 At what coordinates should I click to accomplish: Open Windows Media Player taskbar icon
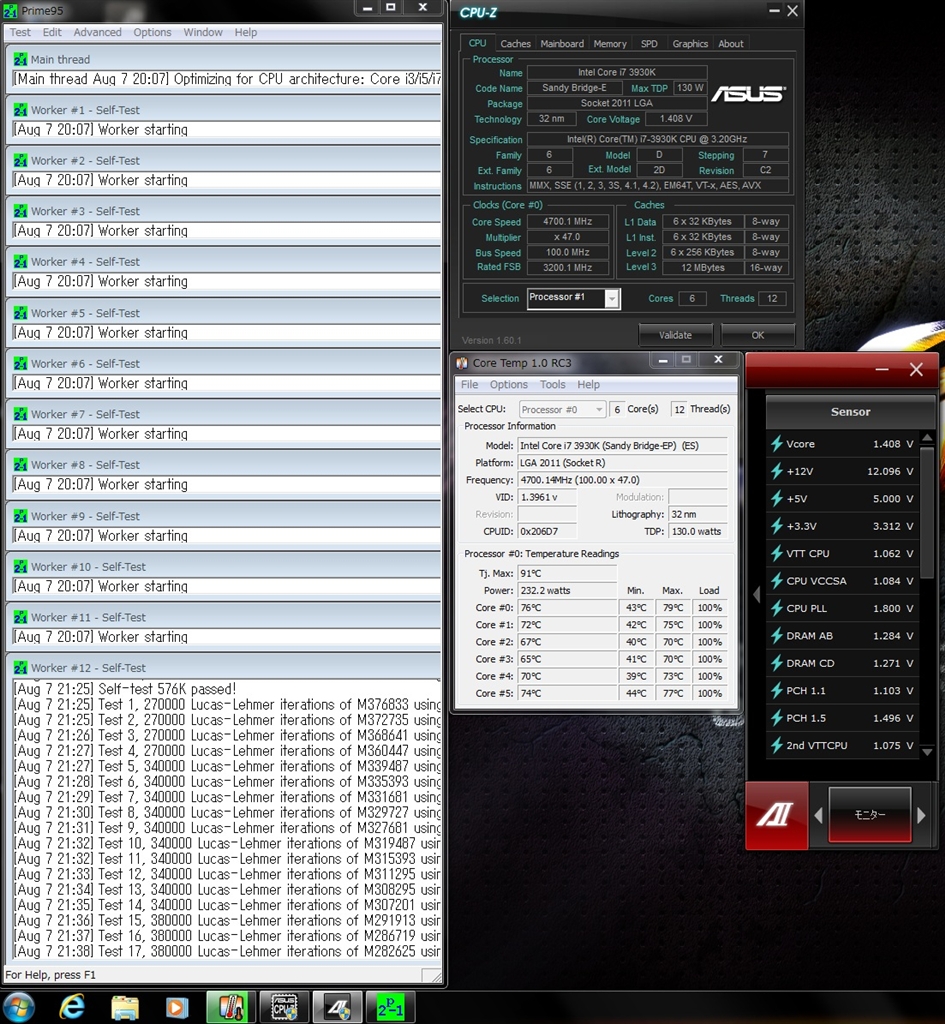click(176, 1006)
